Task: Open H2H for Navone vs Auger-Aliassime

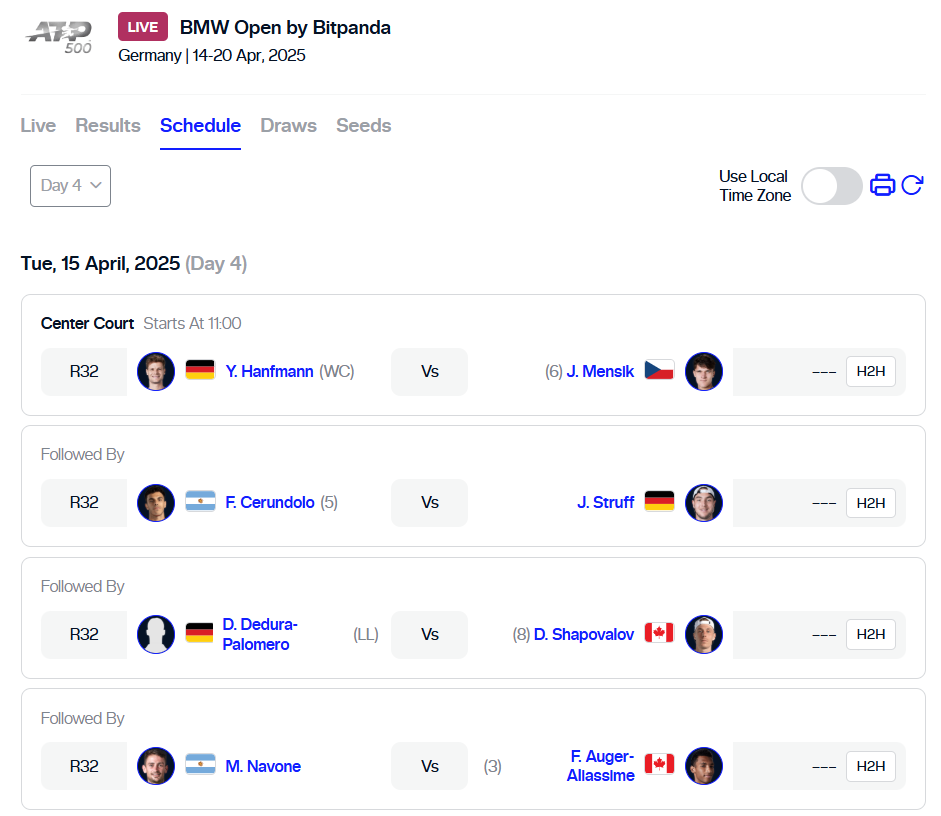Action: (870, 766)
